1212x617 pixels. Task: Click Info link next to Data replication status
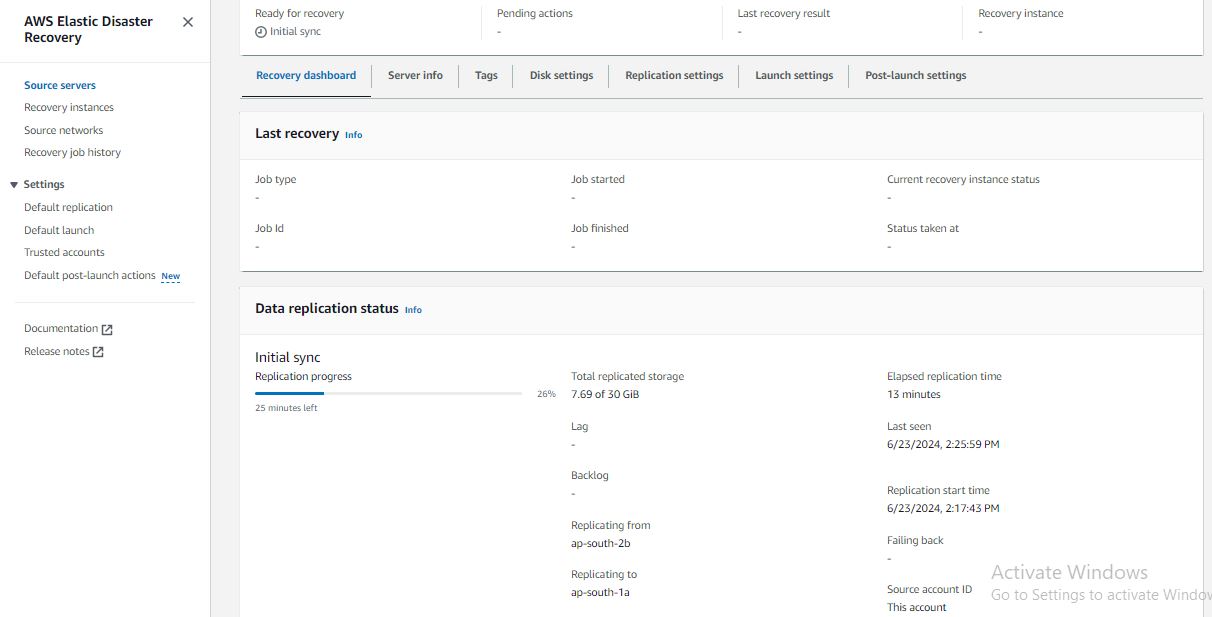coord(413,310)
